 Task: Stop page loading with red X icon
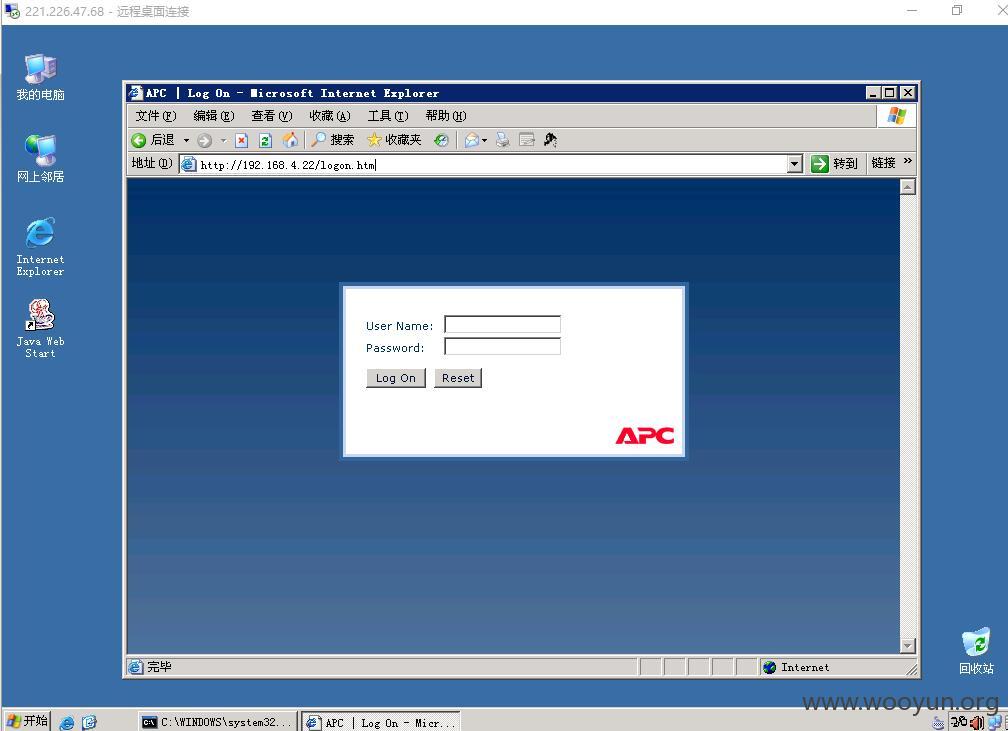242,140
